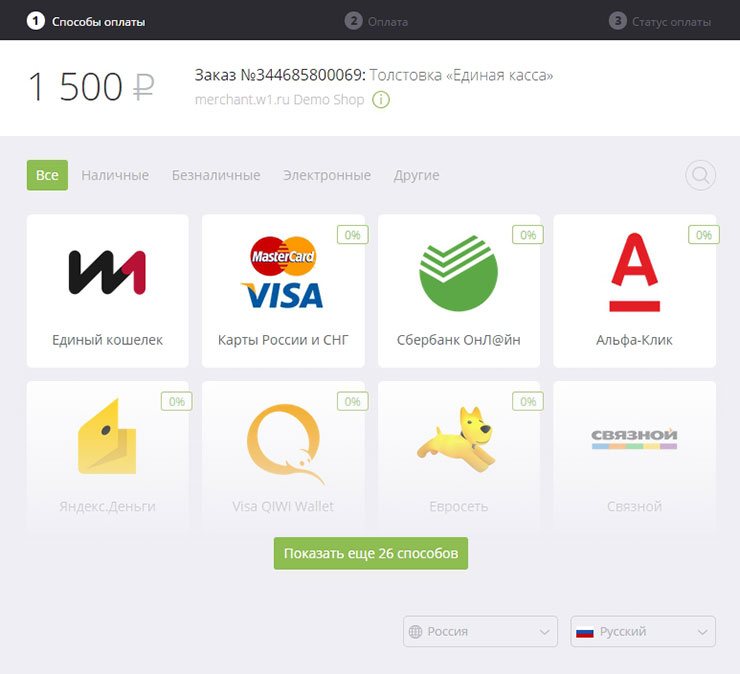Open the Электронные filter tab
The width and height of the screenshot is (740, 674).
point(327,175)
